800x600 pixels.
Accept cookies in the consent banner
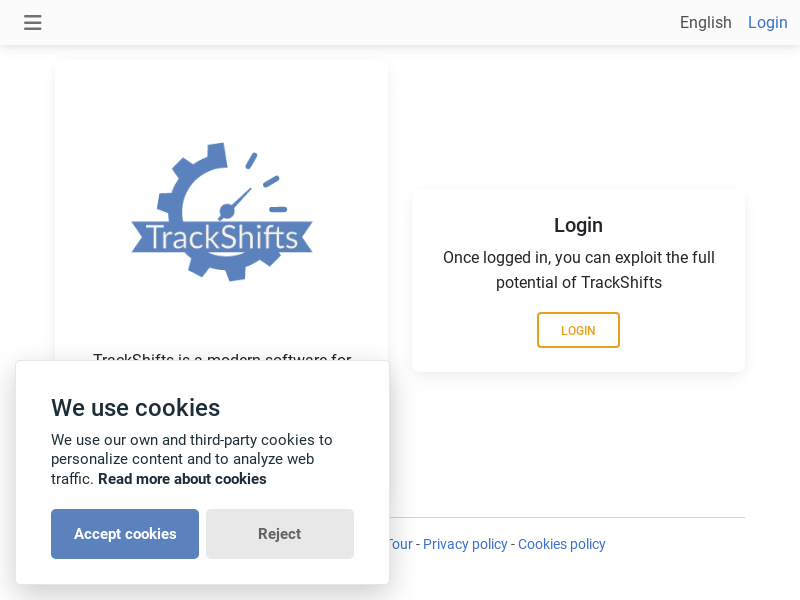pos(125,534)
